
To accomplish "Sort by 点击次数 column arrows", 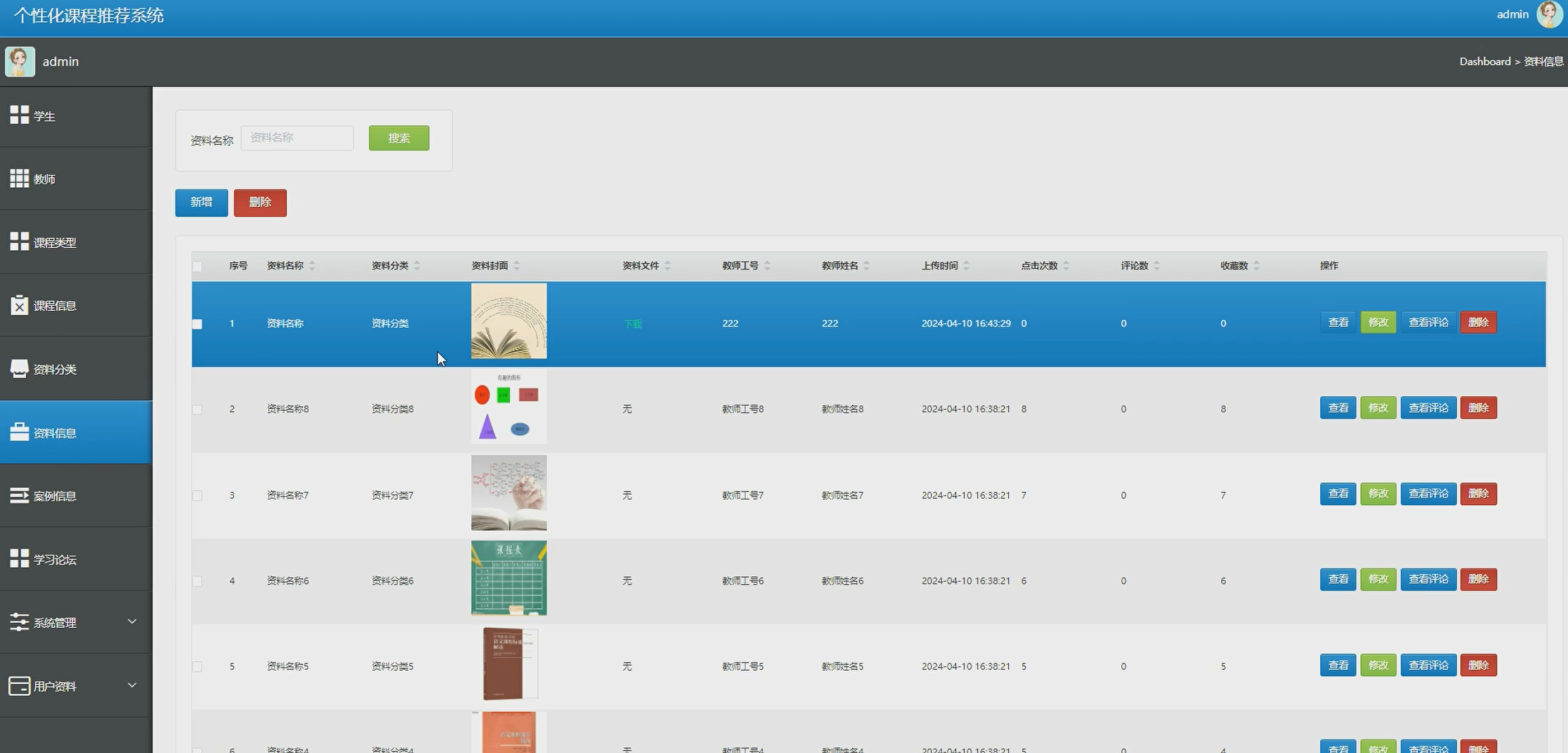I will pos(1066,266).
